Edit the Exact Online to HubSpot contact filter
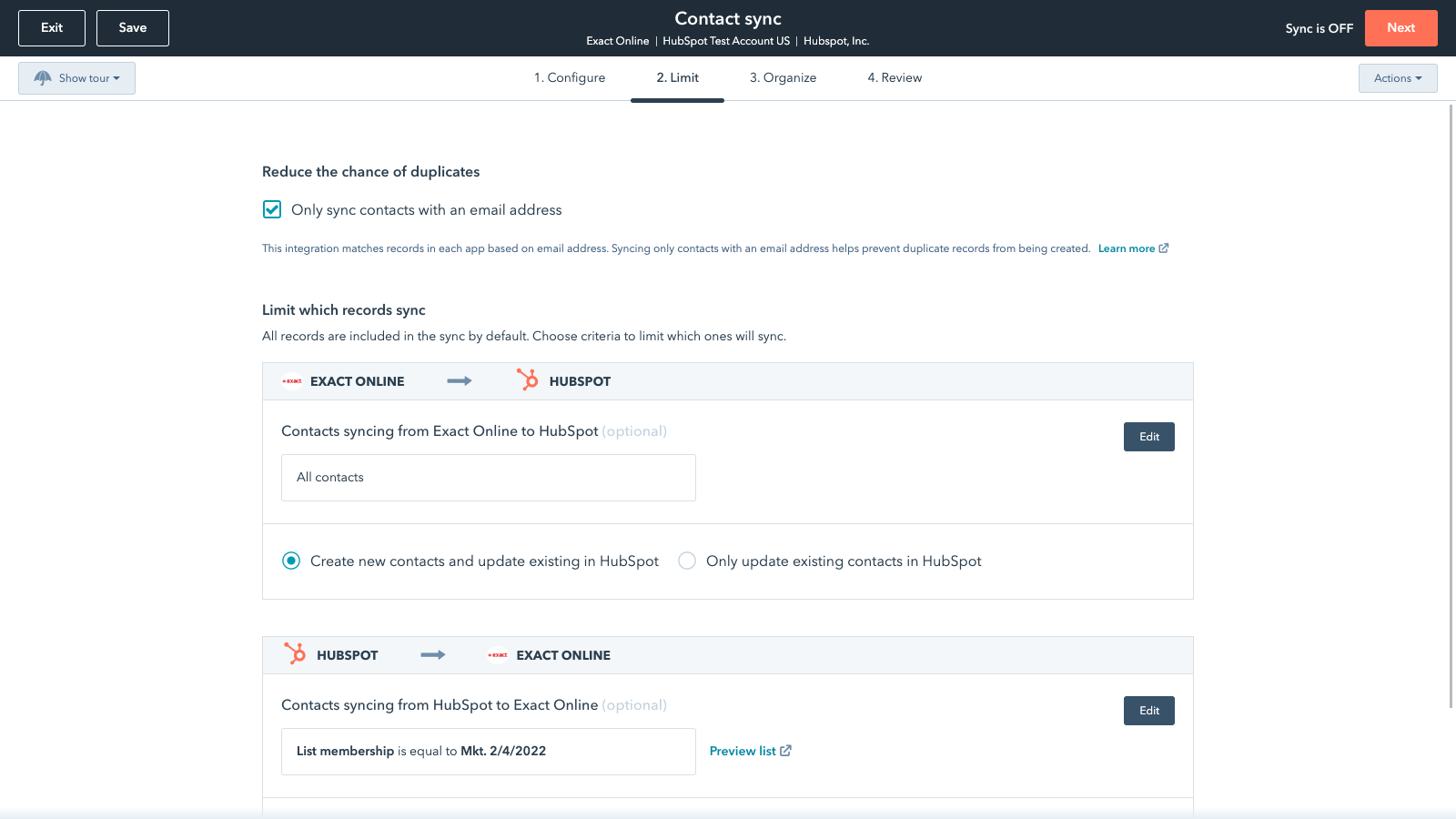Viewport: 1456px width, 819px height. (x=1148, y=437)
